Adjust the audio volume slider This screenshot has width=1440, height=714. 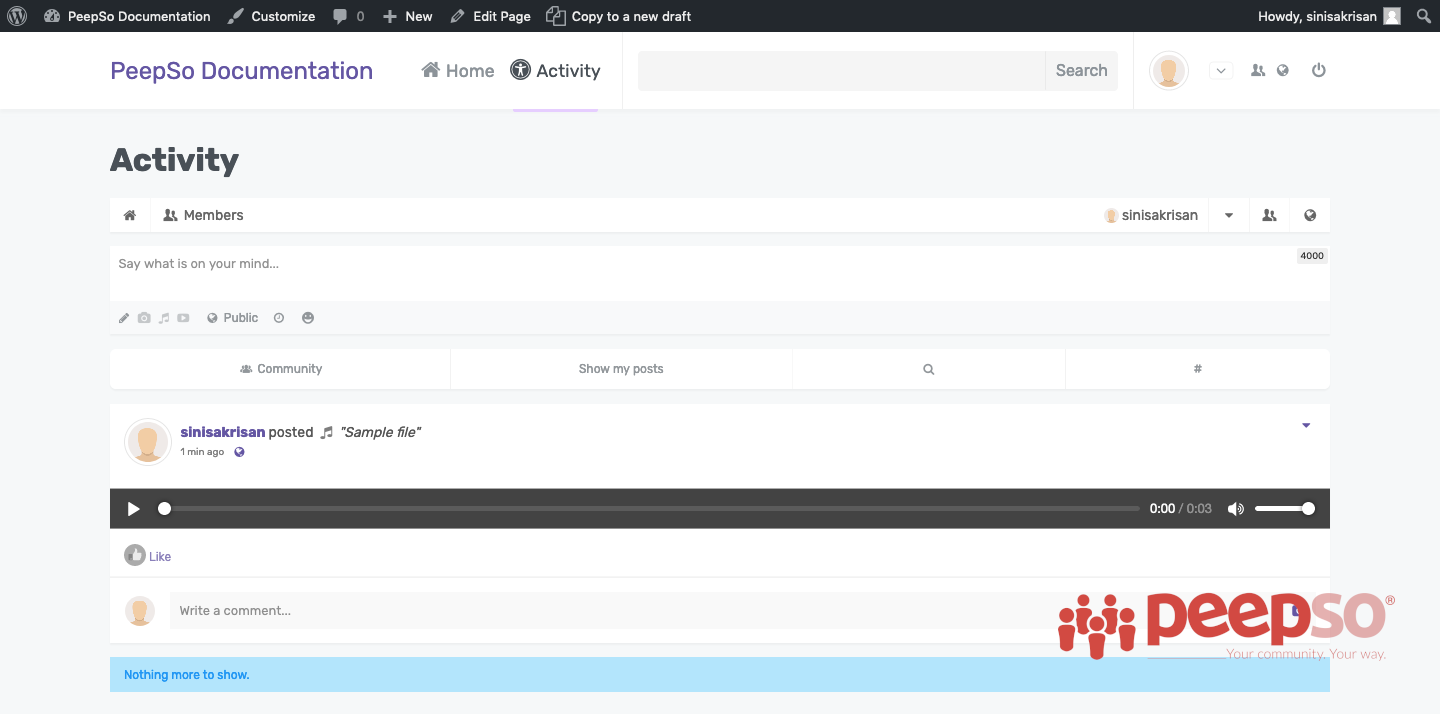pos(1285,509)
